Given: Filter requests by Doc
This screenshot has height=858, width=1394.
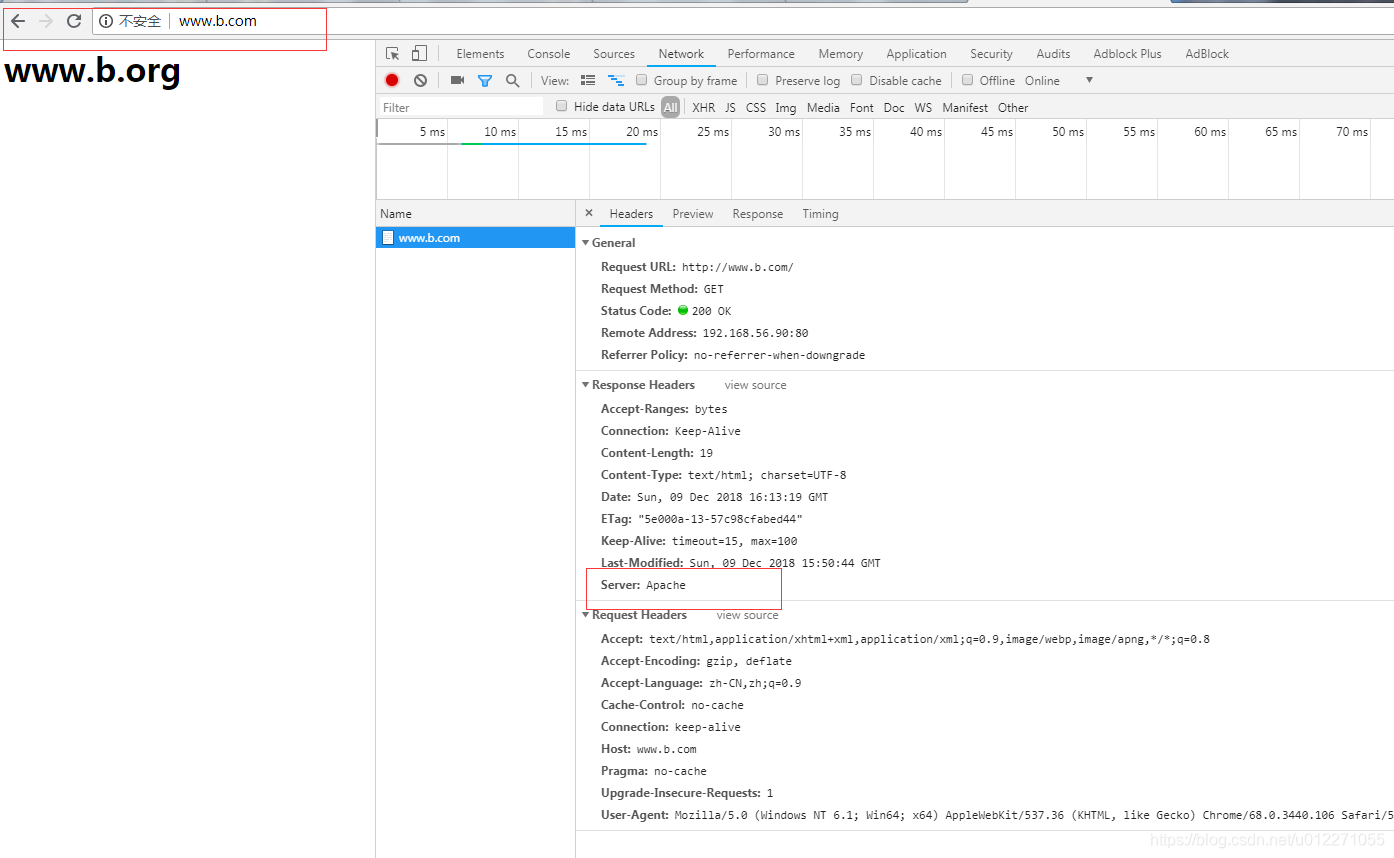Looking at the screenshot, I should point(894,107).
